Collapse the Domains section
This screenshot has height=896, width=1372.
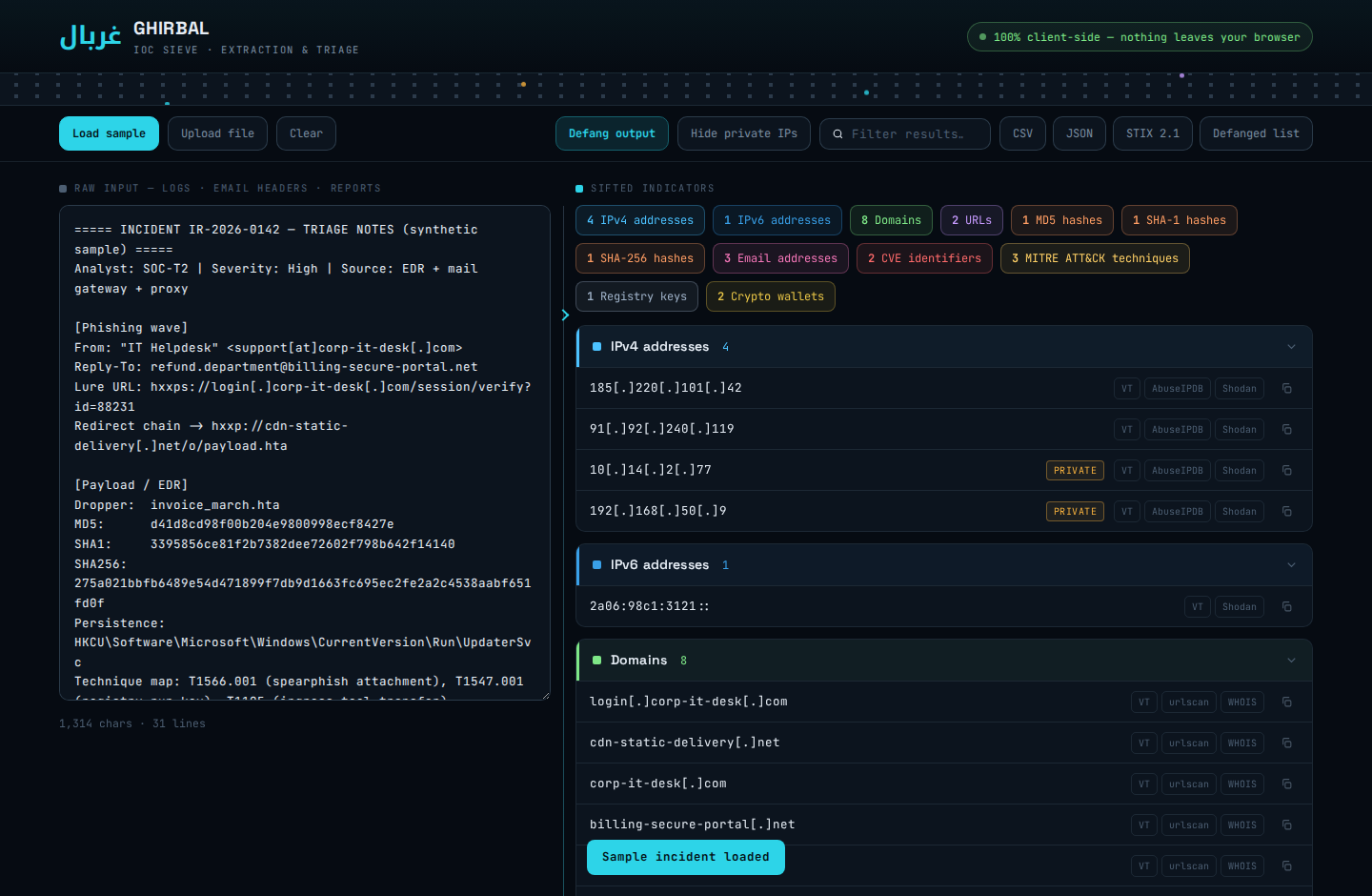coord(1291,661)
